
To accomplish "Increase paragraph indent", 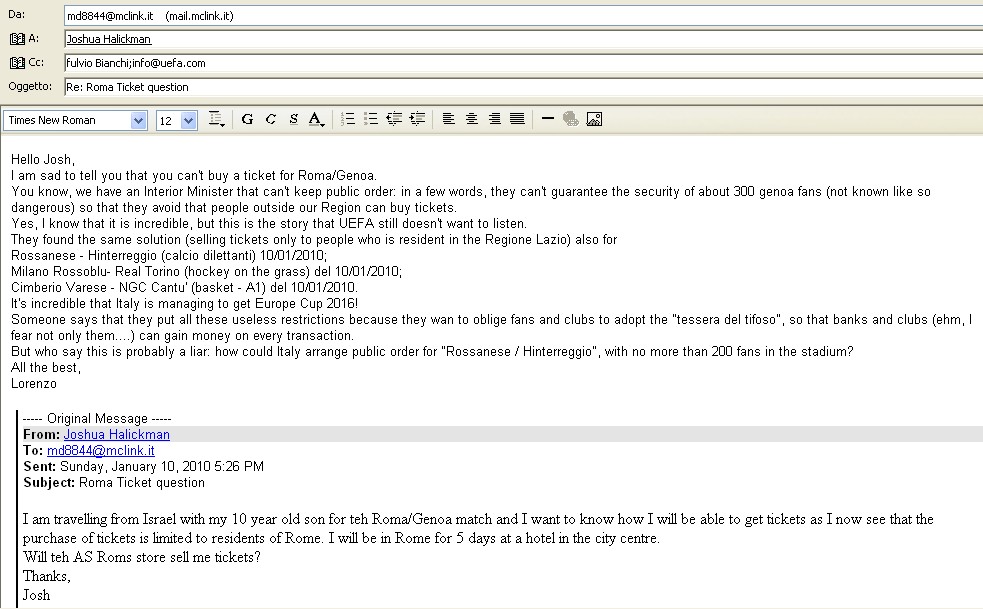I will click(x=417, y=119).
